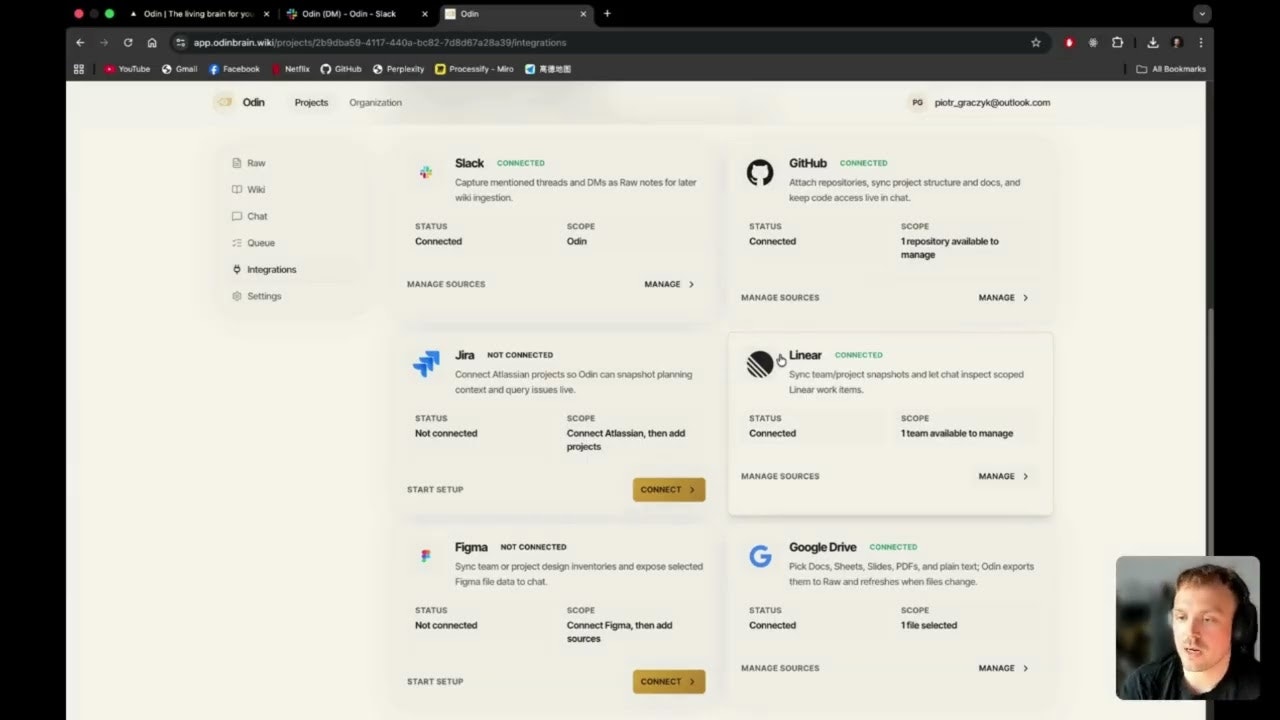Click Slack card Manage chevron arrow
This screenshot has width=1280, height=720.
(691, 284)
